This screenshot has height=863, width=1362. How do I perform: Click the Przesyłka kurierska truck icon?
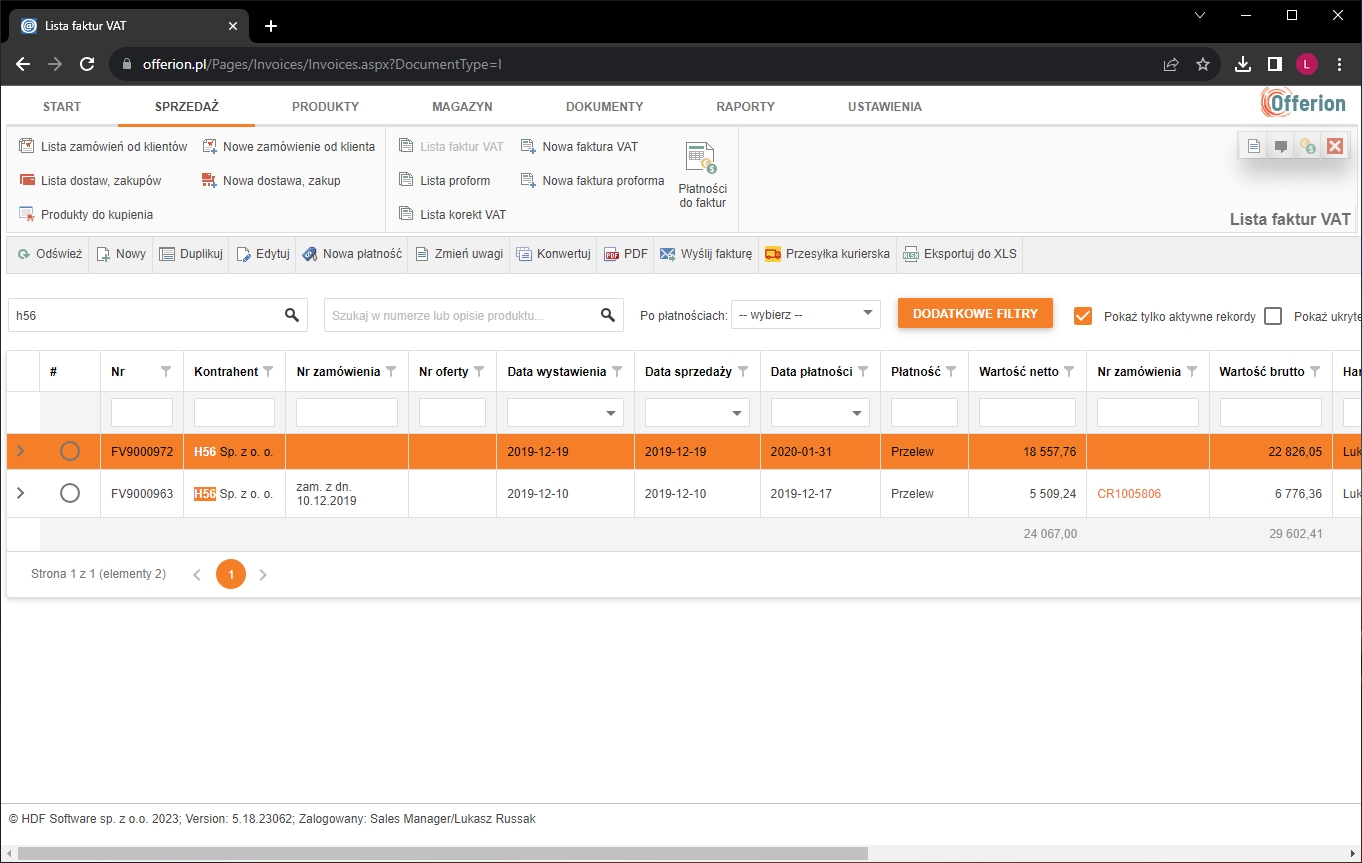coord(772,254)
